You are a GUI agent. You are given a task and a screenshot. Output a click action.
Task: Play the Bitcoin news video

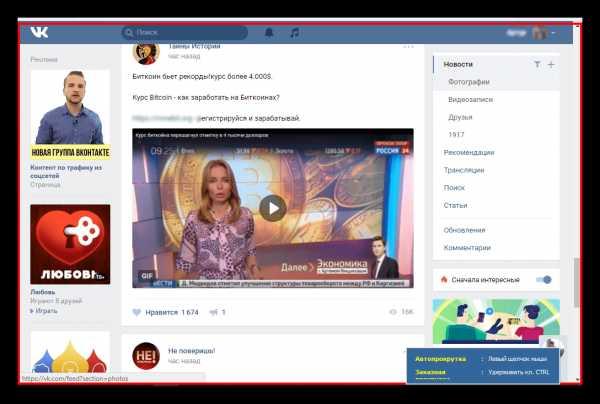click(x=273, y=208)
